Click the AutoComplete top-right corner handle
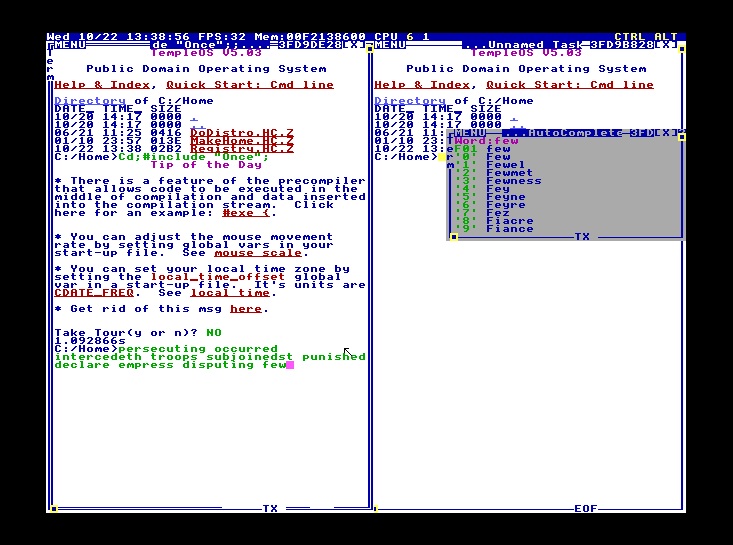 pyautogui.click(x=682, y=137)
